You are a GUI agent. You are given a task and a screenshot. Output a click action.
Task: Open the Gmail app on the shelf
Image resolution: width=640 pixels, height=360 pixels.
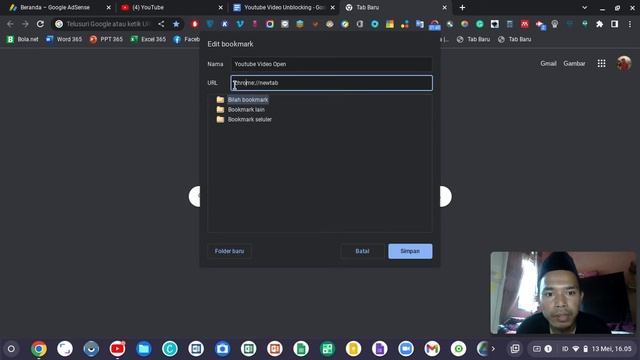432,349
